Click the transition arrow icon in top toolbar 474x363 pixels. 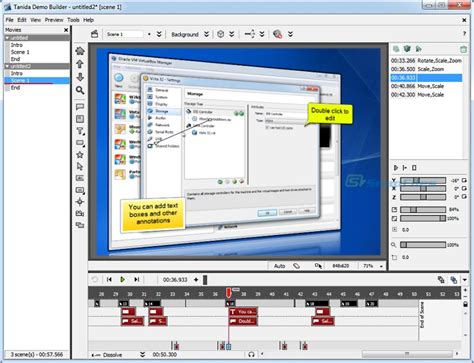[x=250, y=34]
